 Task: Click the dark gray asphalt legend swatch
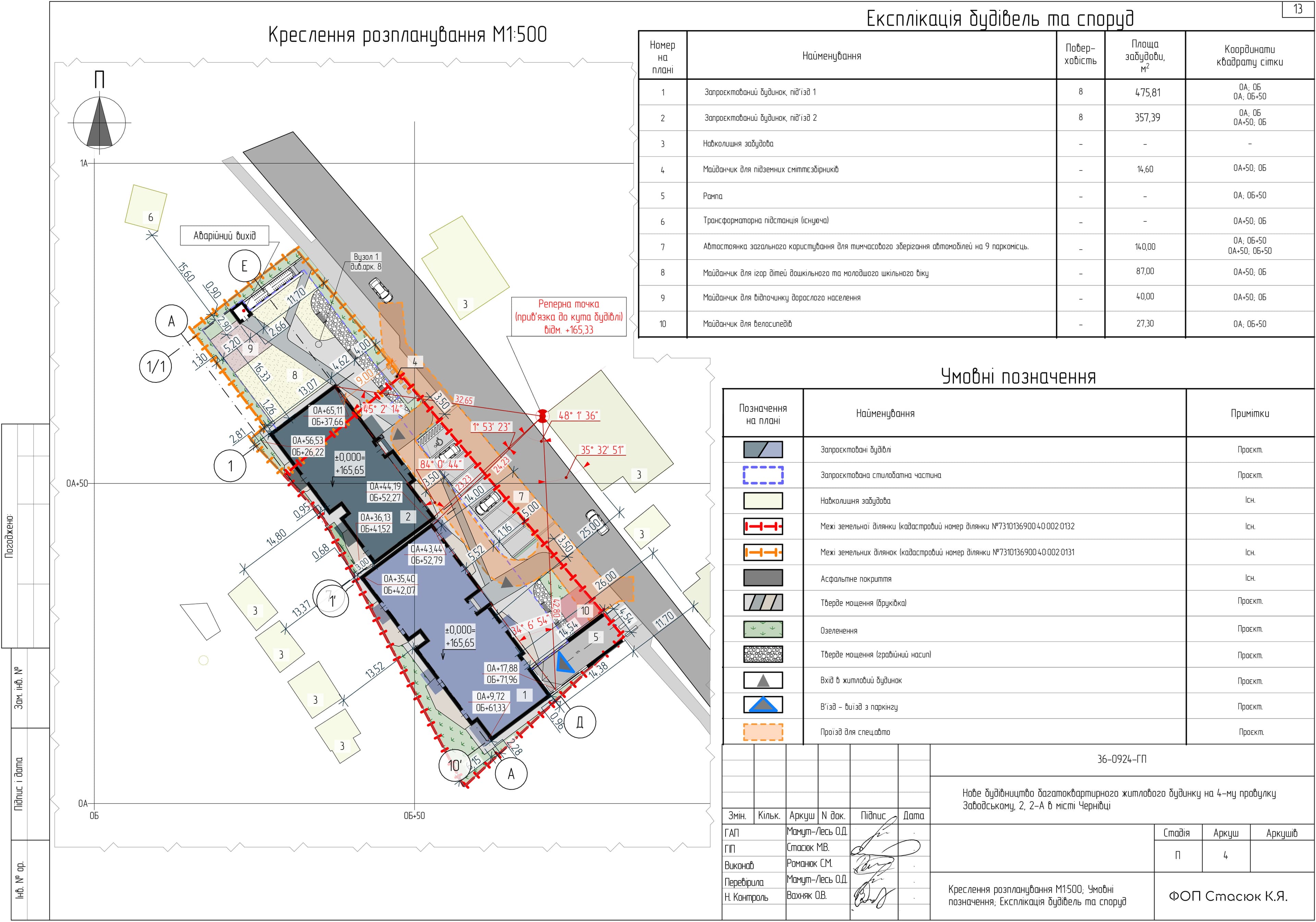[763, 578]
